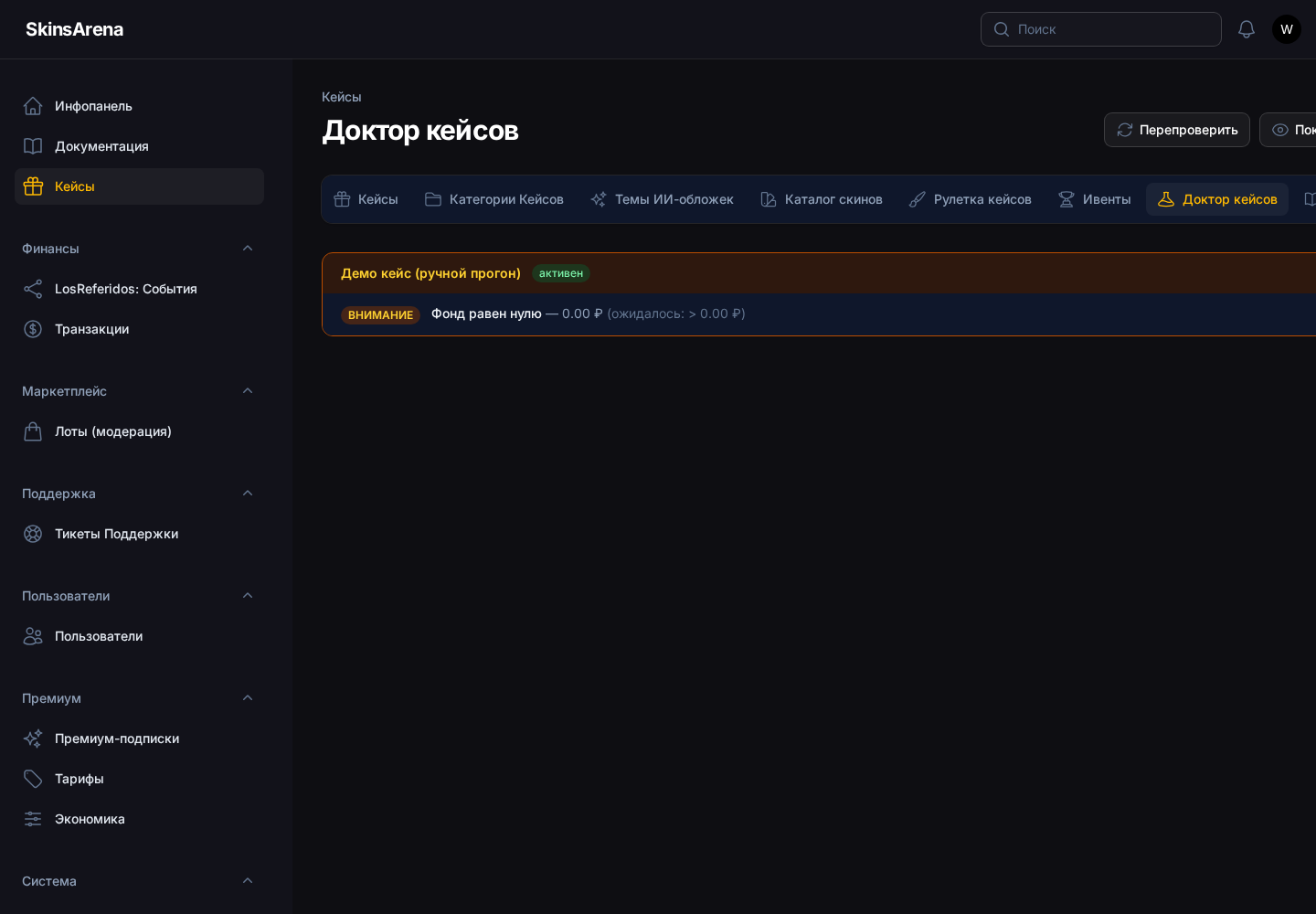Open the notifications bell icon

1247,29
